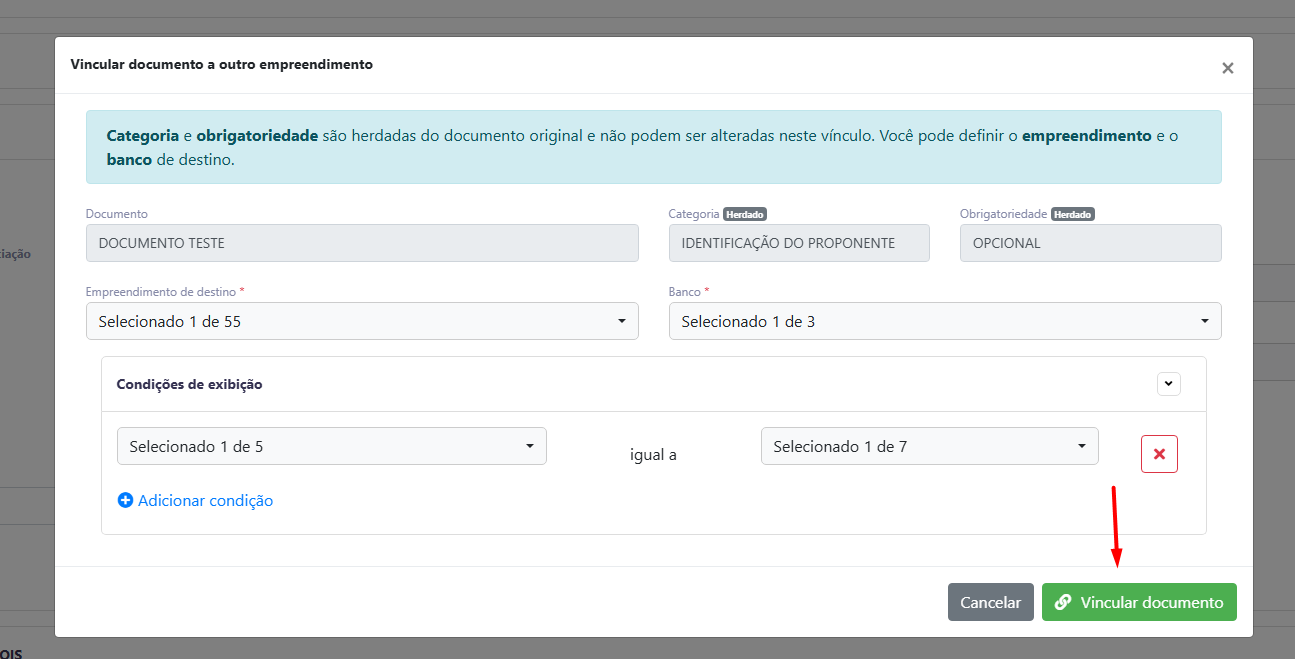Click the blue info alert about Categoria e obrigatoriedade
The height and width of the screenshot is (659, 1295).
pos(654,147)
